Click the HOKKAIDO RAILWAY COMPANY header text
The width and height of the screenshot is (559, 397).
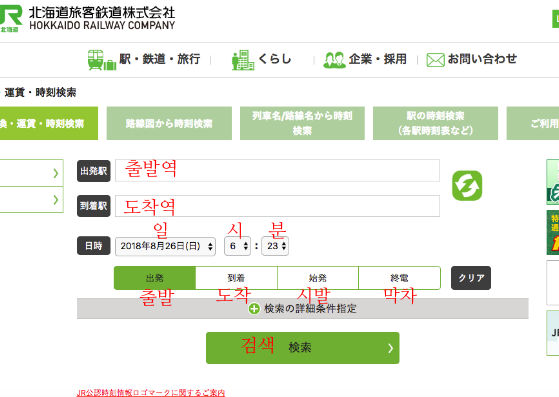[102, 25]
